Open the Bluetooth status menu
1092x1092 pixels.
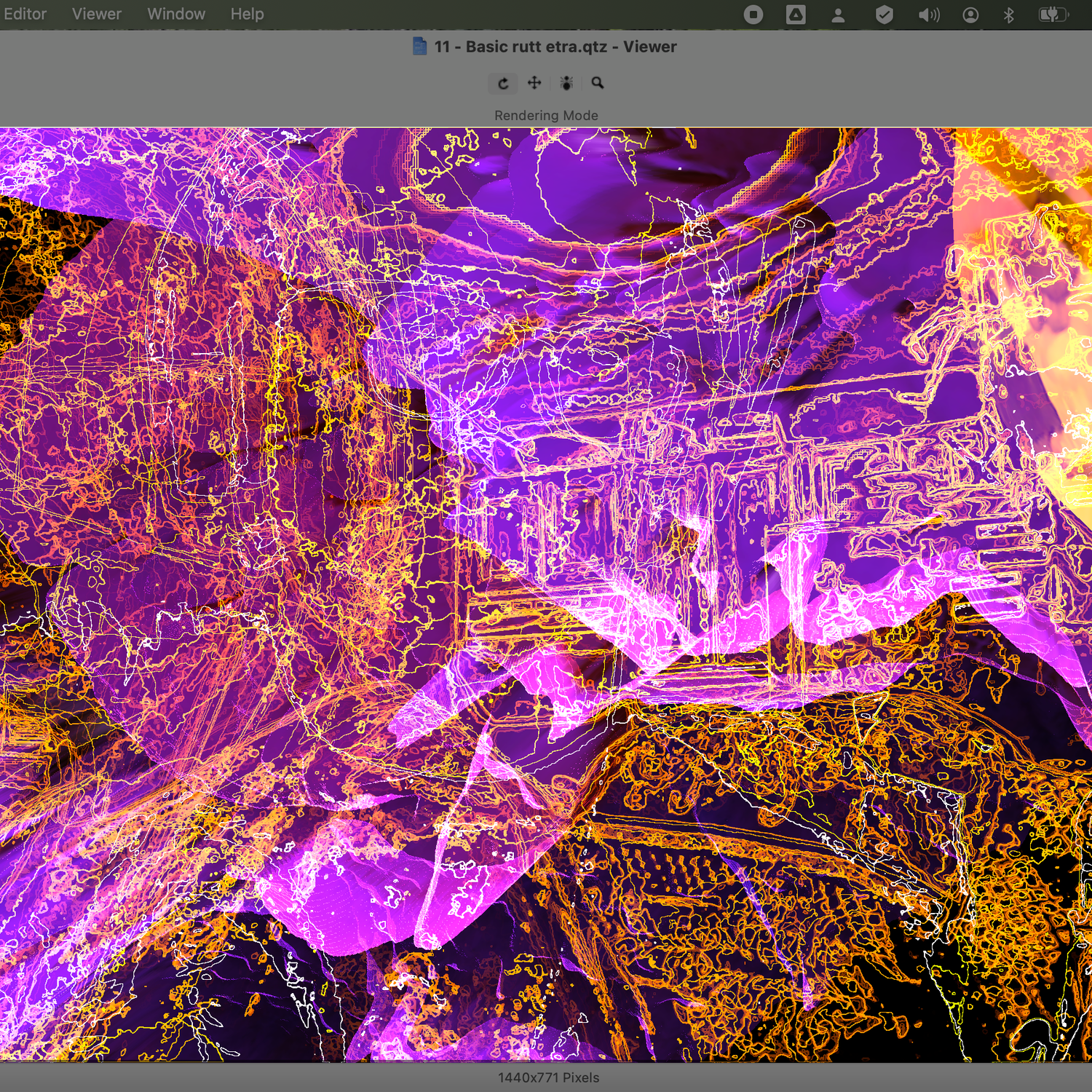click(1009, 15)
